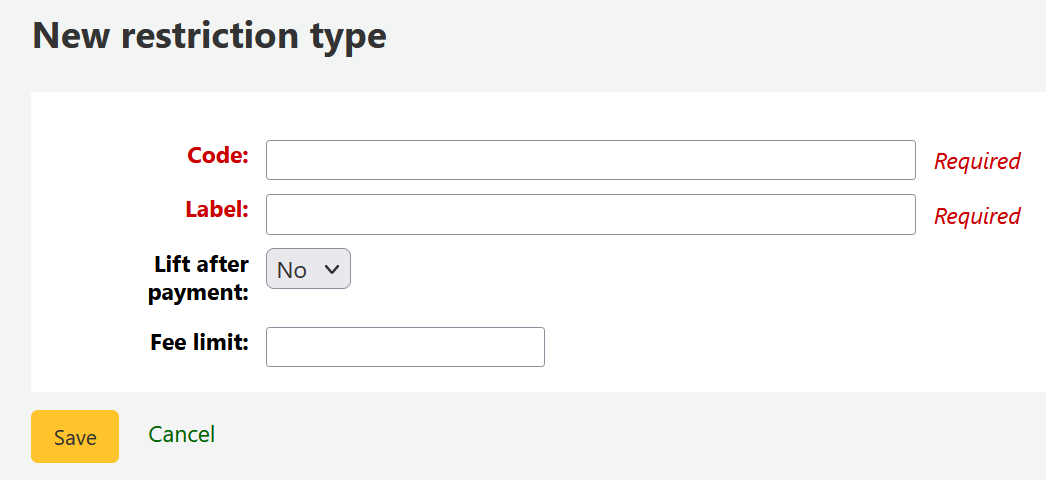Click the green Cancel link
The width and height of the screenshot is (1046, 480).
point(181,434)
